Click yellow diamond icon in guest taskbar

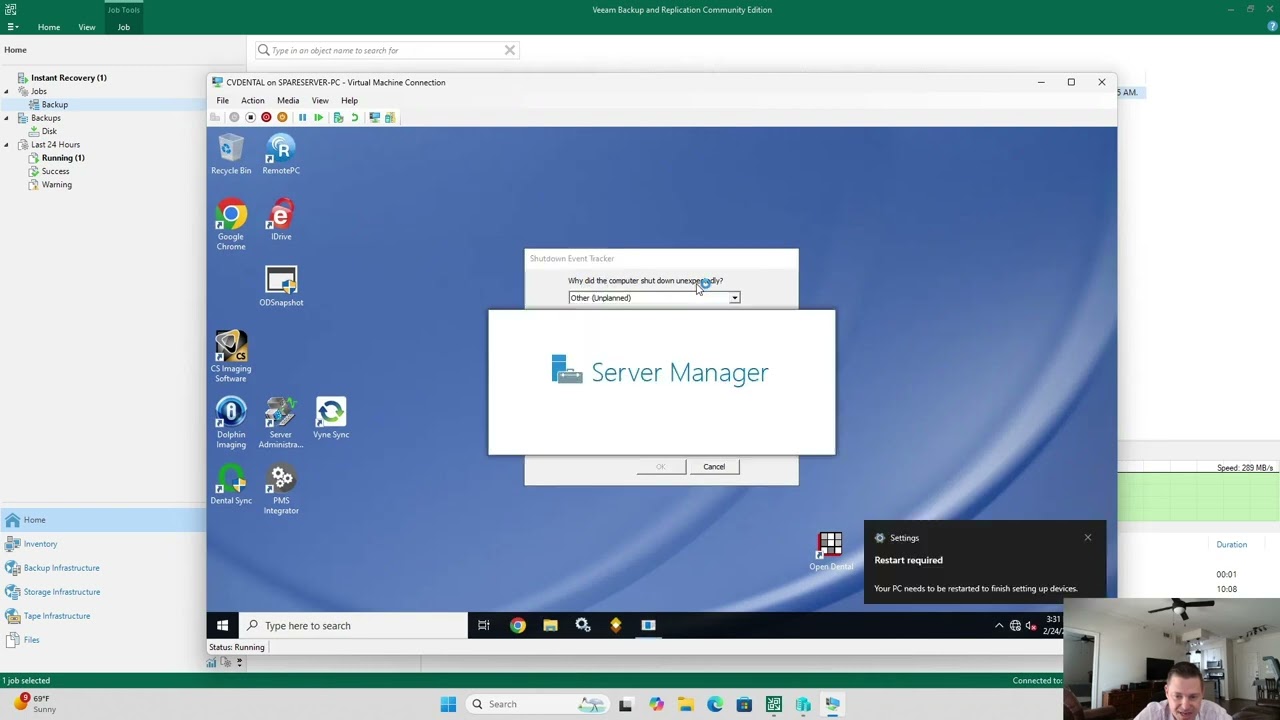pos(615,625)
